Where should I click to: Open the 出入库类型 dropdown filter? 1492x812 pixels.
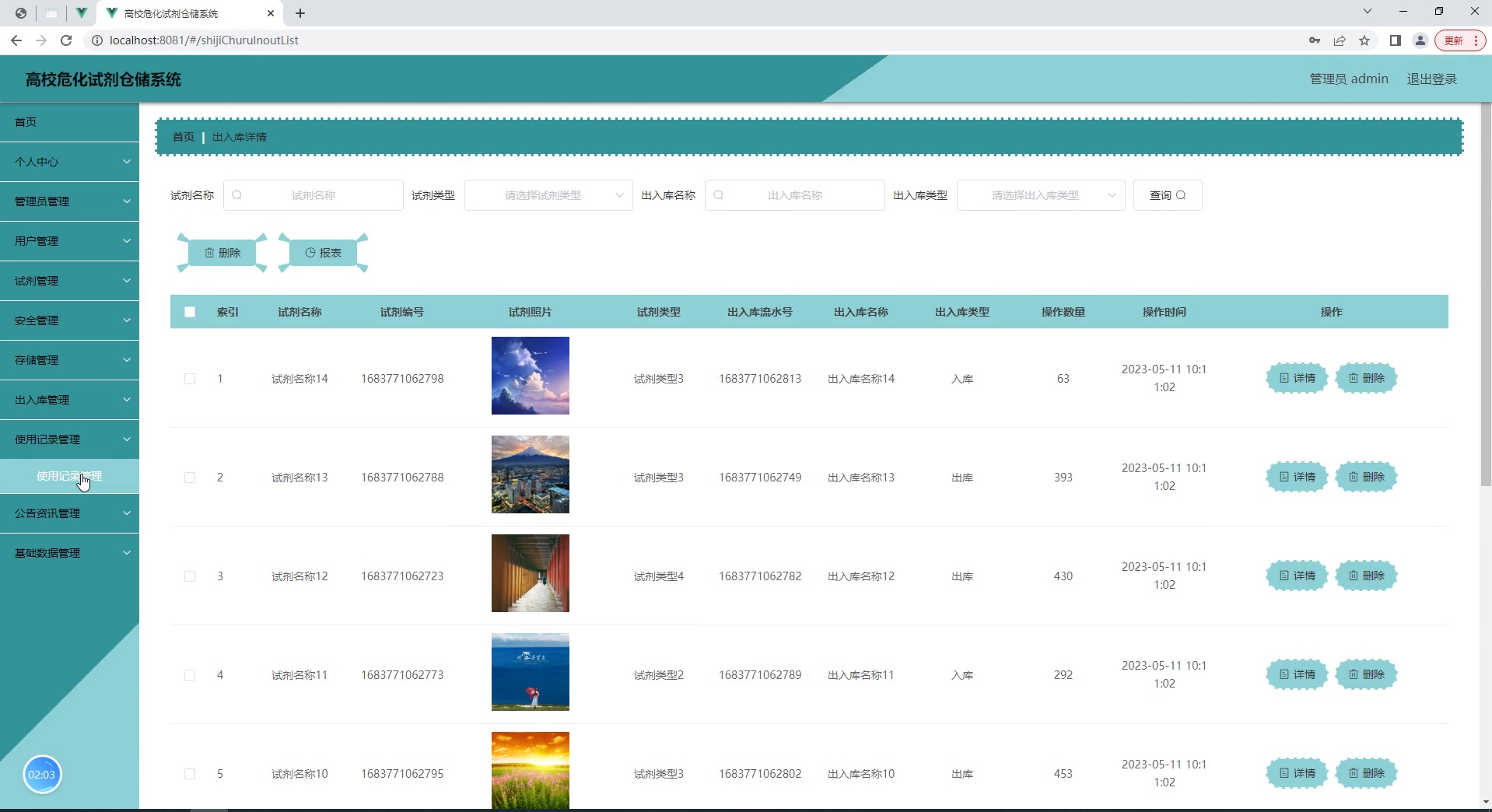click(1041, 195)
